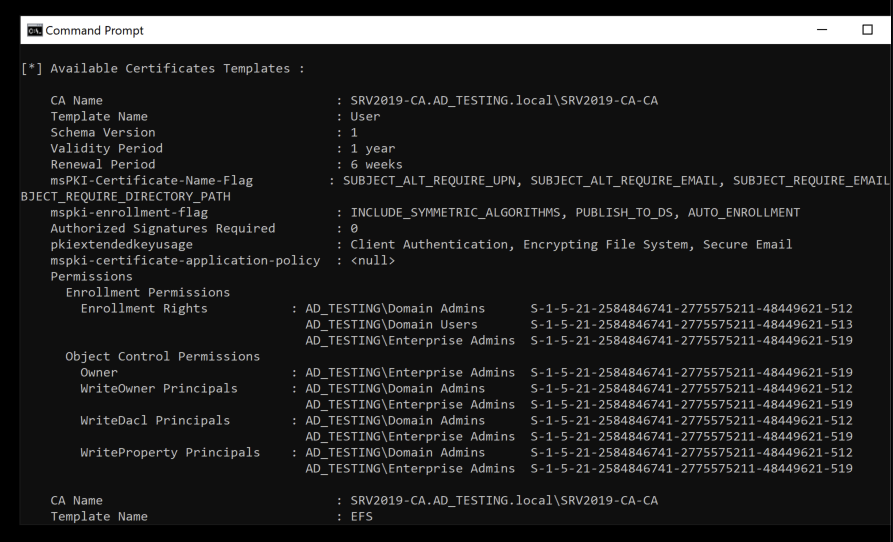Click the Command Prompt system menu icon
Viewport: 893px width, 542px height.
34,30
